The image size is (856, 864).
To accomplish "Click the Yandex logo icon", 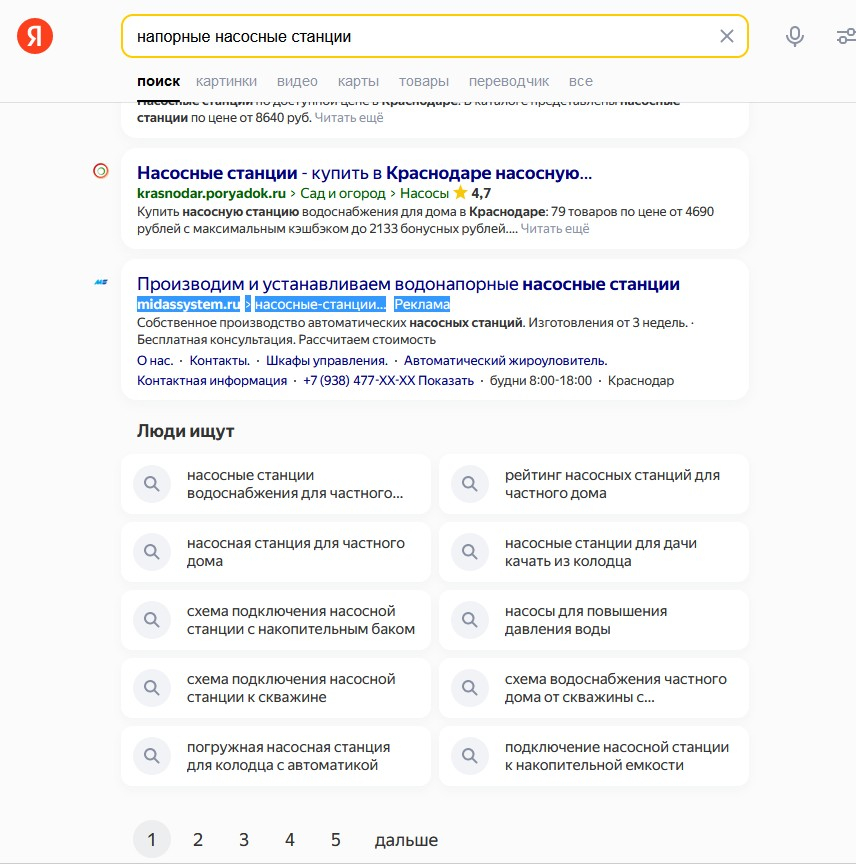I will pos(35,36).
